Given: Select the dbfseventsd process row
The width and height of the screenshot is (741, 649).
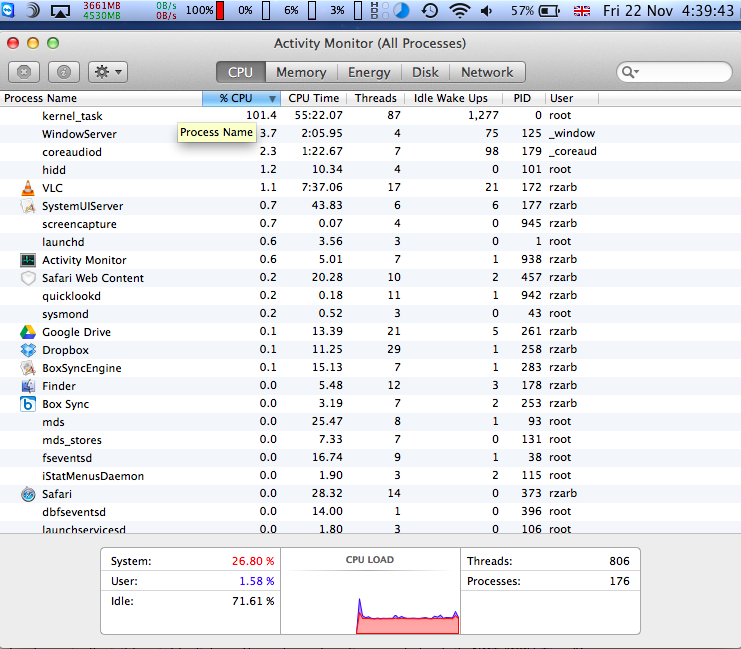Looking at the screenshot, I should tap(370, 511).
